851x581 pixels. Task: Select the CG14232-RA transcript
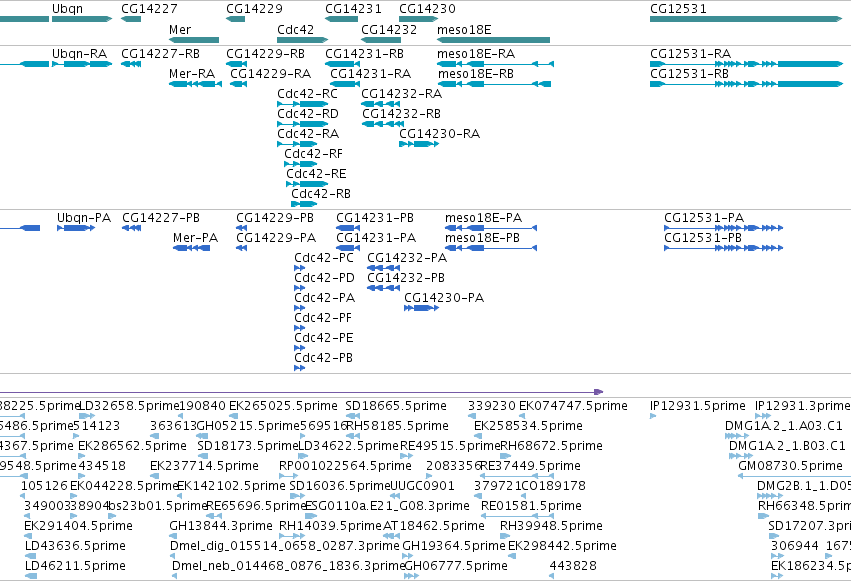click(382, 104)
